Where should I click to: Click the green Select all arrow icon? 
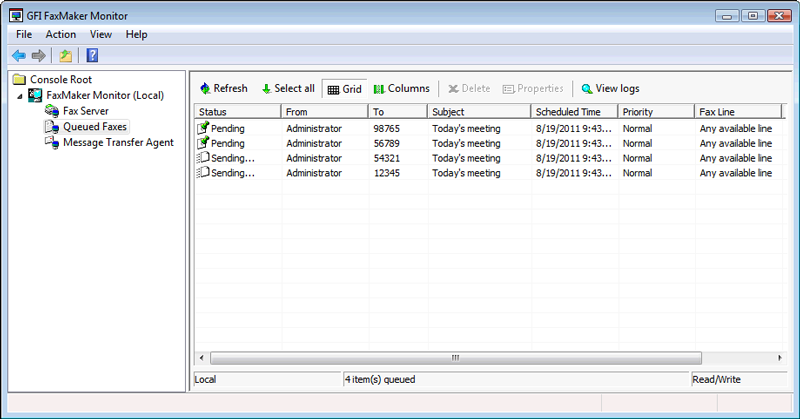coord(266,89)
